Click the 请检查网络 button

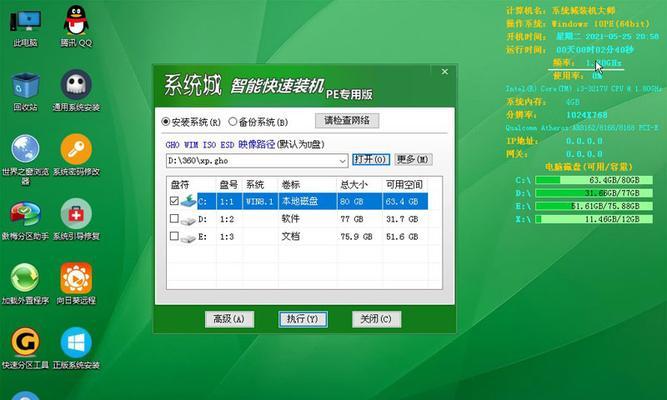(x=347, y=121)
